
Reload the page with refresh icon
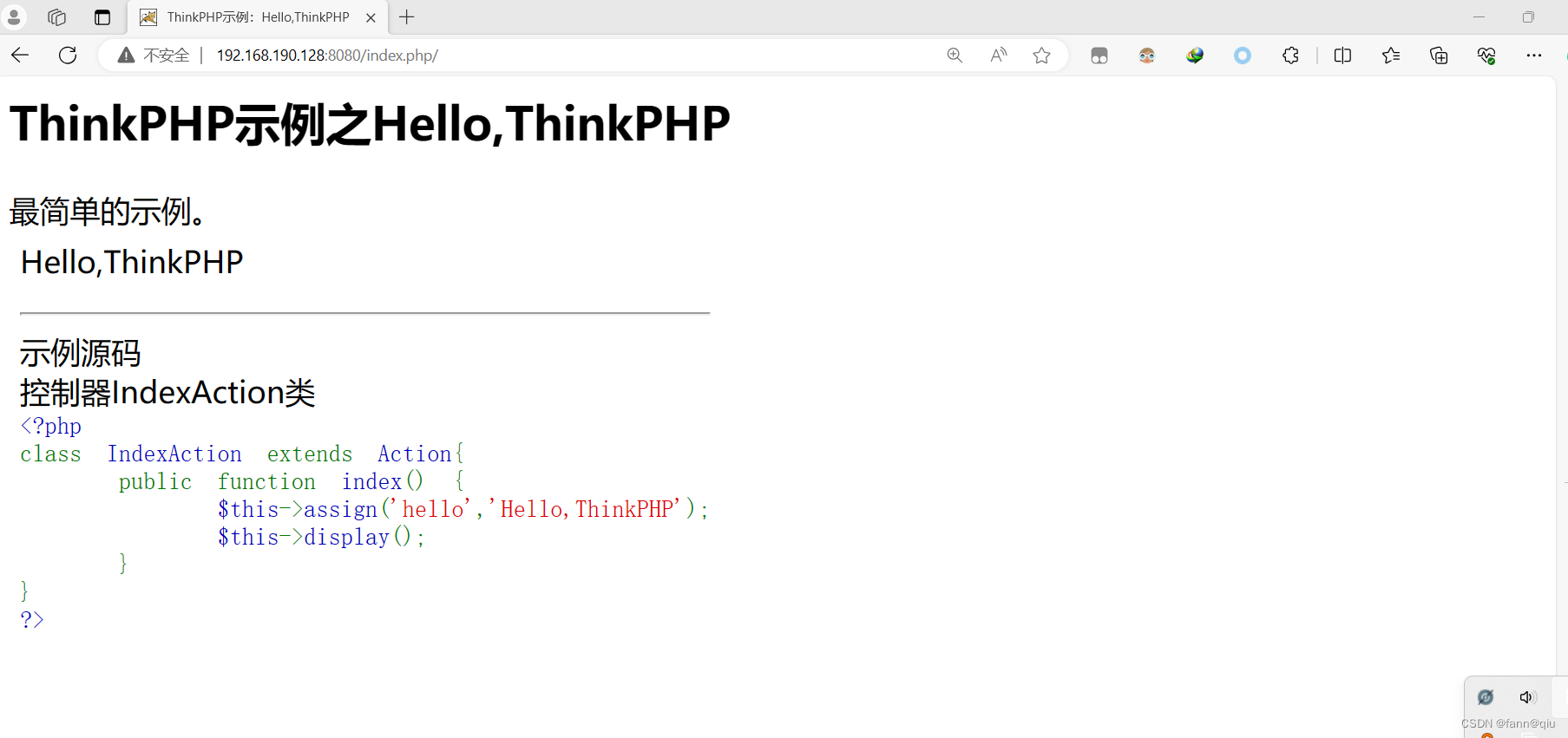pos(68,56)
